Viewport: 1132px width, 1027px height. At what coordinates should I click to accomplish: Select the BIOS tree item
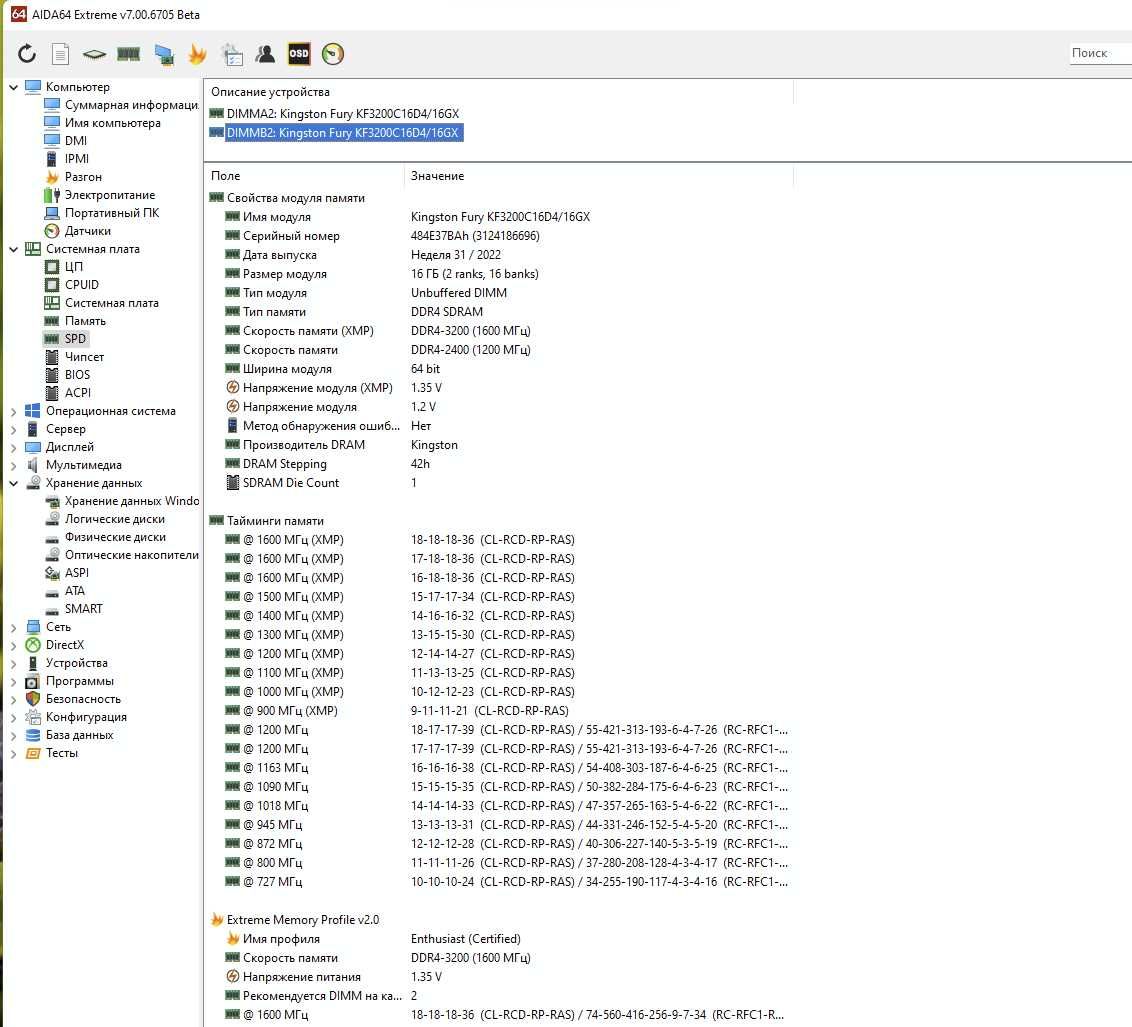[x=77, y=375]
